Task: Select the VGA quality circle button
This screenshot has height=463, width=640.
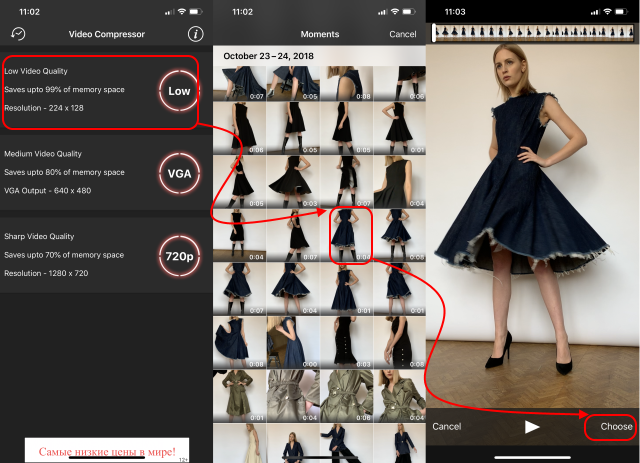Action: (179, 174)
